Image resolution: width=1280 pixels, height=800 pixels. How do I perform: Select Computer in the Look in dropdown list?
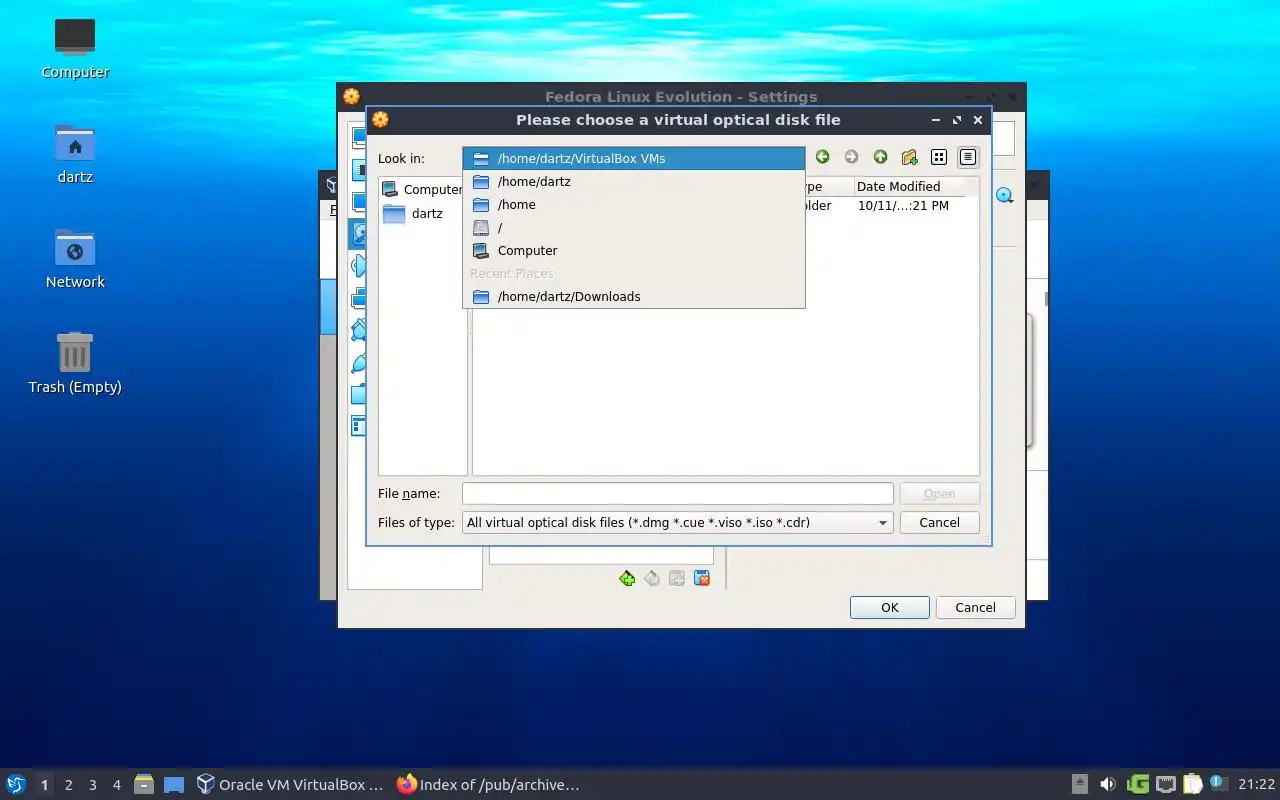coord(634,250)
